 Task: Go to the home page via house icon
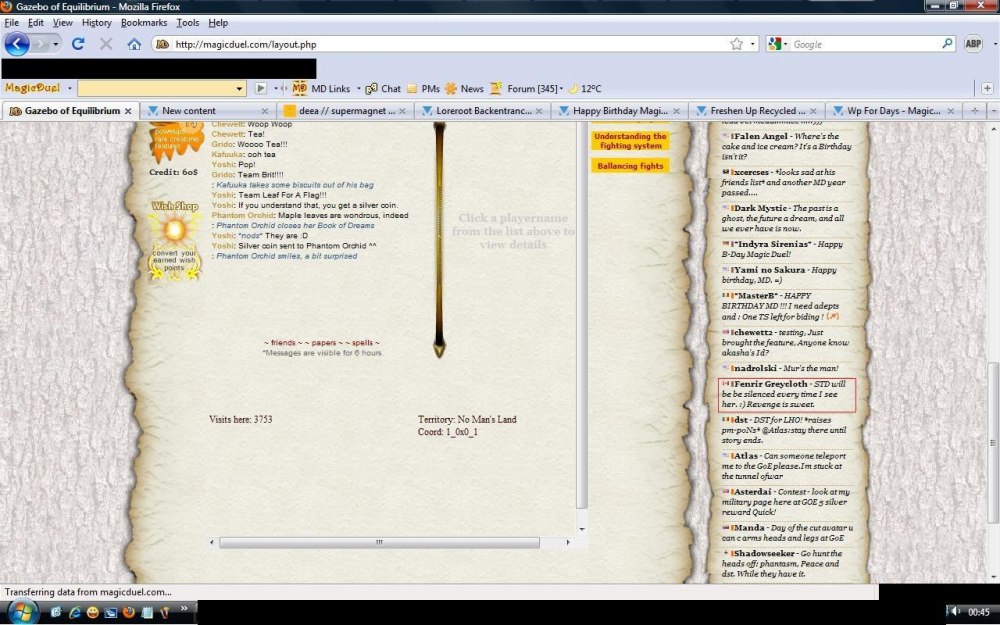pos(134,44)
